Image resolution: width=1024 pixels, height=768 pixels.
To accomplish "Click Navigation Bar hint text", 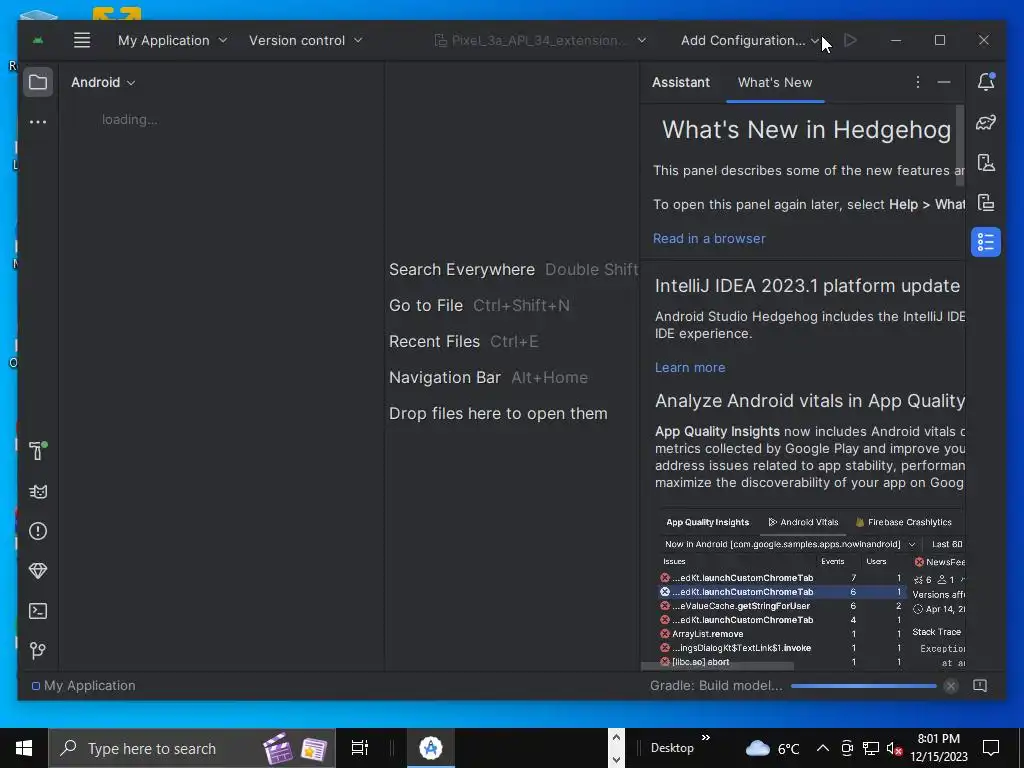I will (x=445, y=377).
